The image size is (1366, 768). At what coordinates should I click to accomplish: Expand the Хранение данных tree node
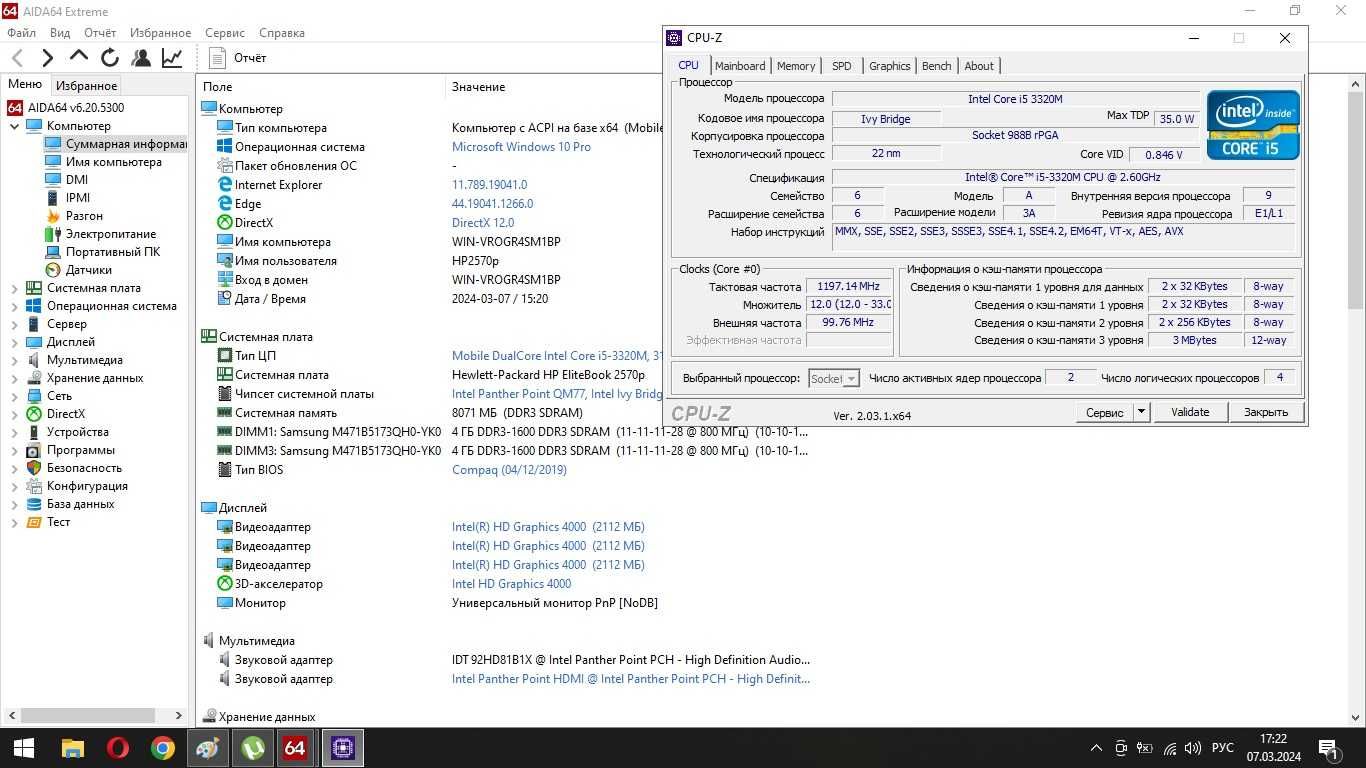tap(15, 378)
